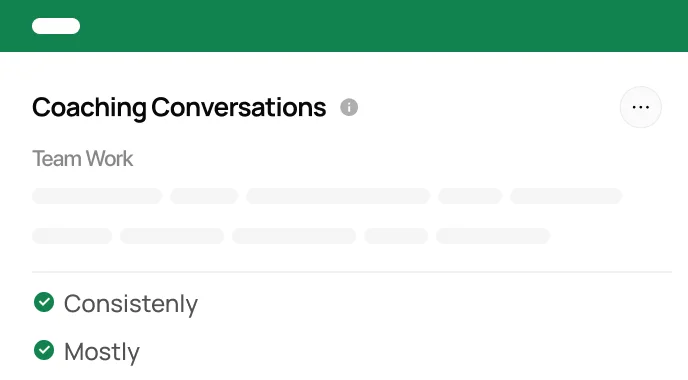This screenshot has width=688, height=380.
Task: Click last placeholder bar in lower skeleton row
Action: [493, 236]
